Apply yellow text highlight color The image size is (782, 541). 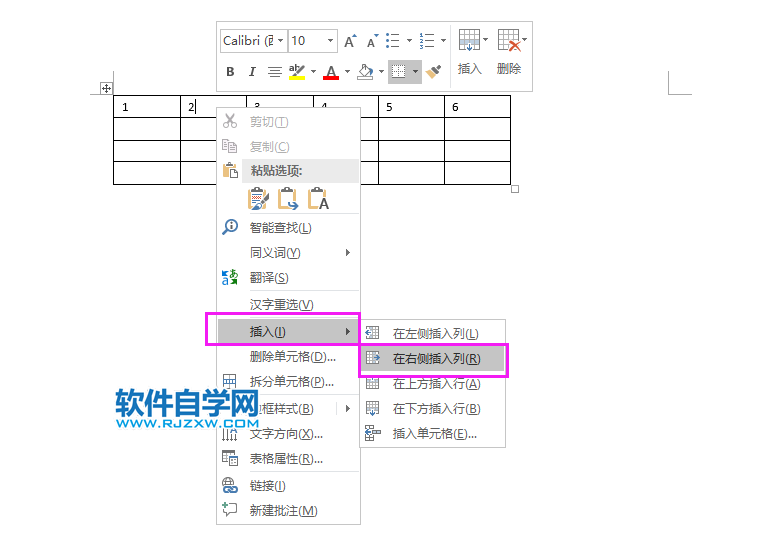[x=297, y=72]
